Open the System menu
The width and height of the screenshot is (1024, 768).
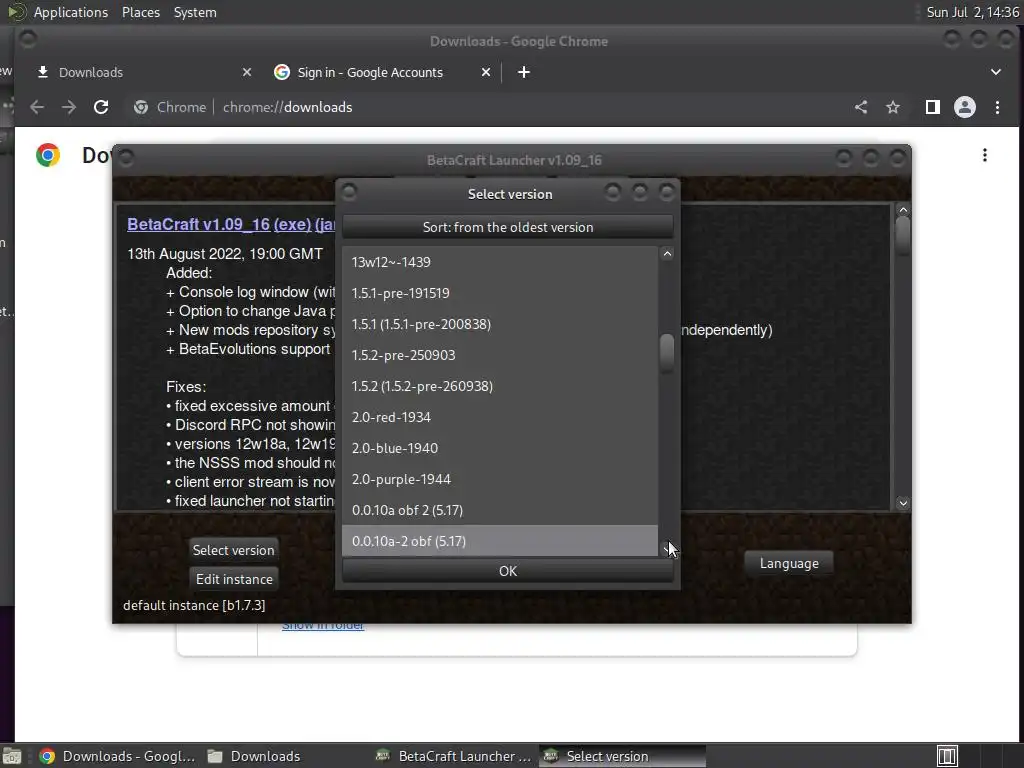coord(195,12)
